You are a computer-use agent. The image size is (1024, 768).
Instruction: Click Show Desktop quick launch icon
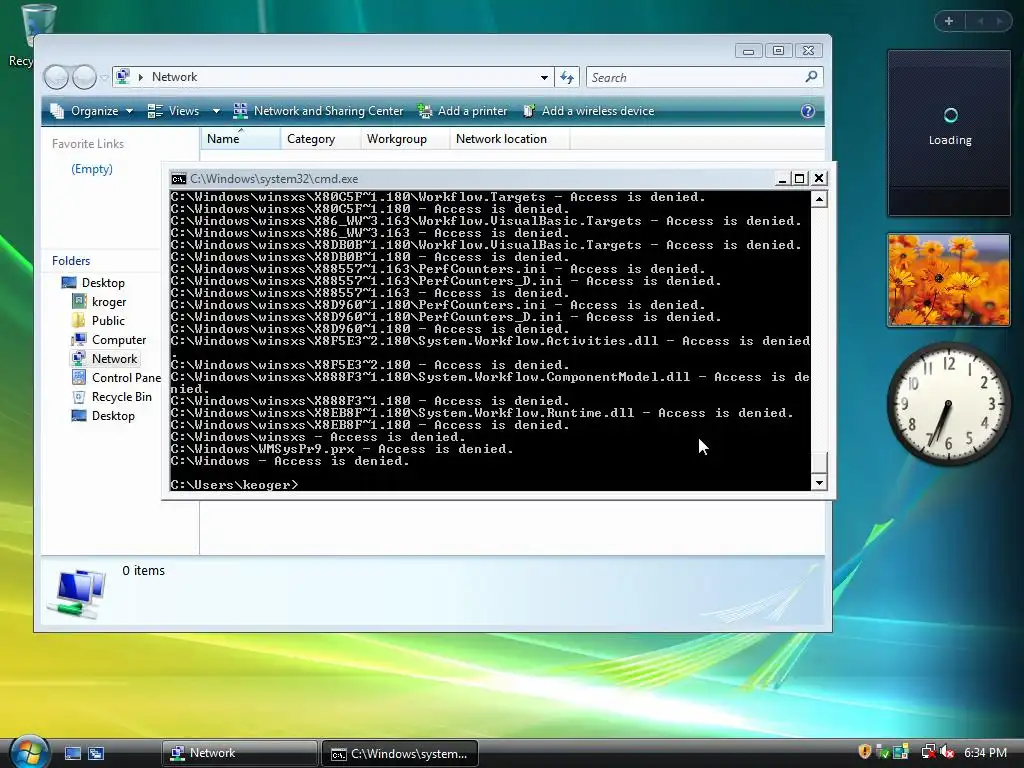click(x=72, y=753)
